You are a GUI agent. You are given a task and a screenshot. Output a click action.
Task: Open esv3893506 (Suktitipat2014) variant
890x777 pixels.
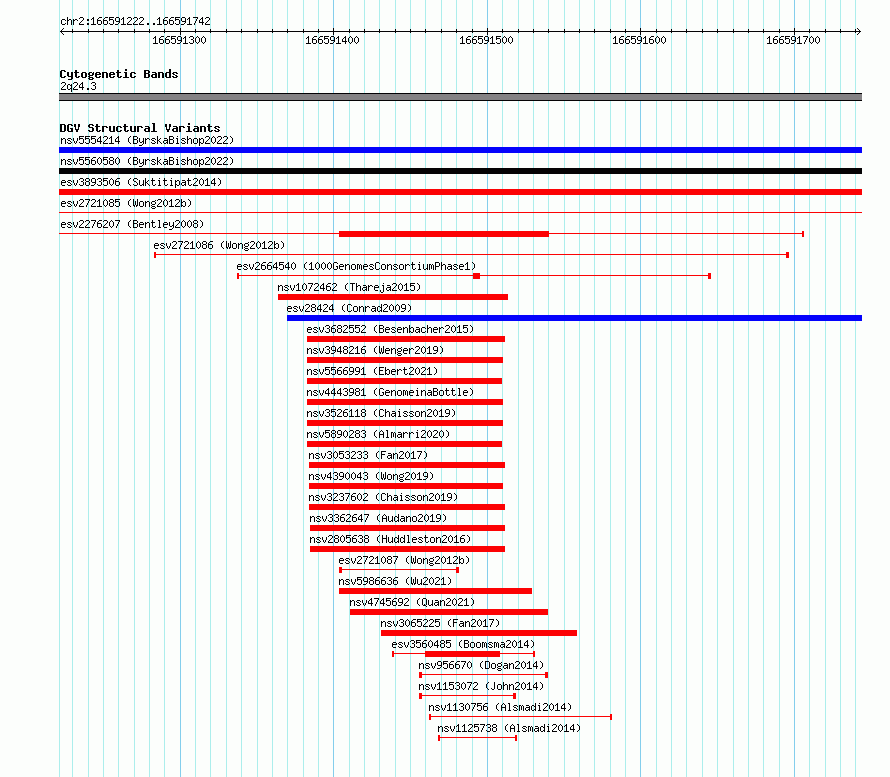(x=141, y=182)
